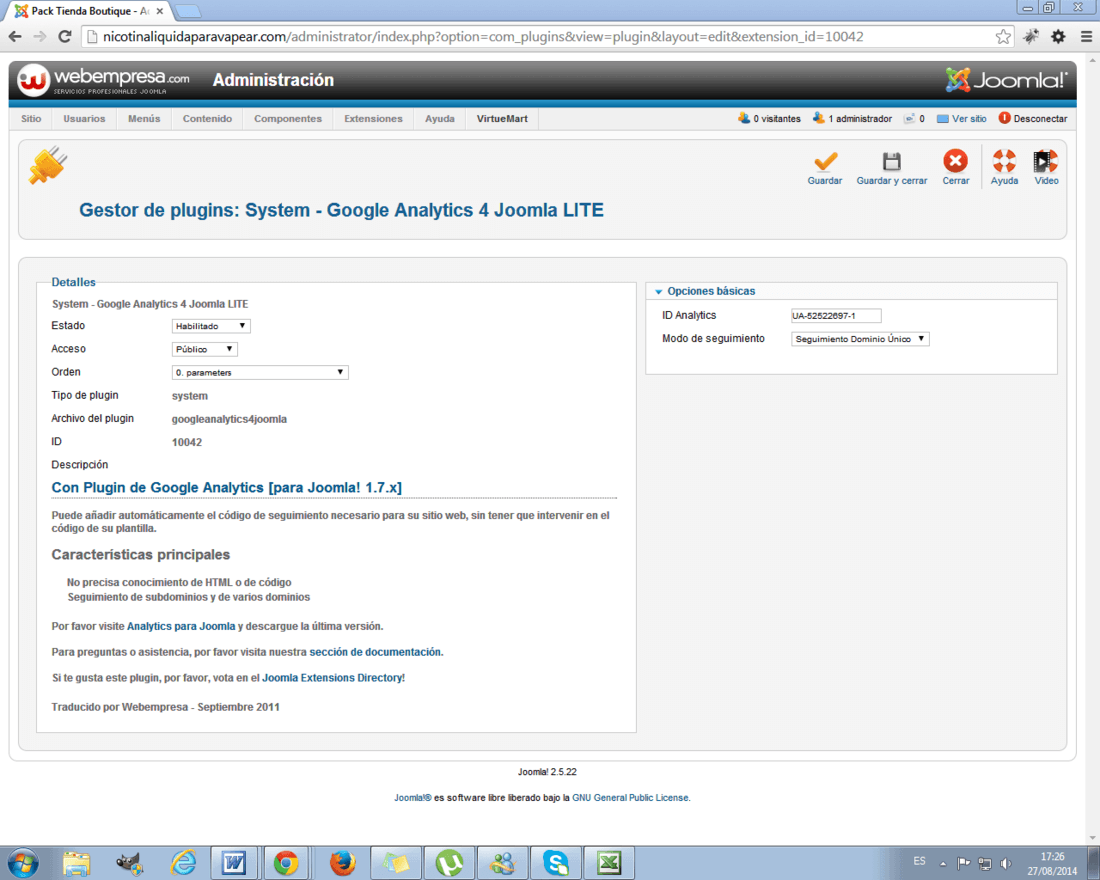
Task: Click the browser back arrow
Action: tap(15, 36)
